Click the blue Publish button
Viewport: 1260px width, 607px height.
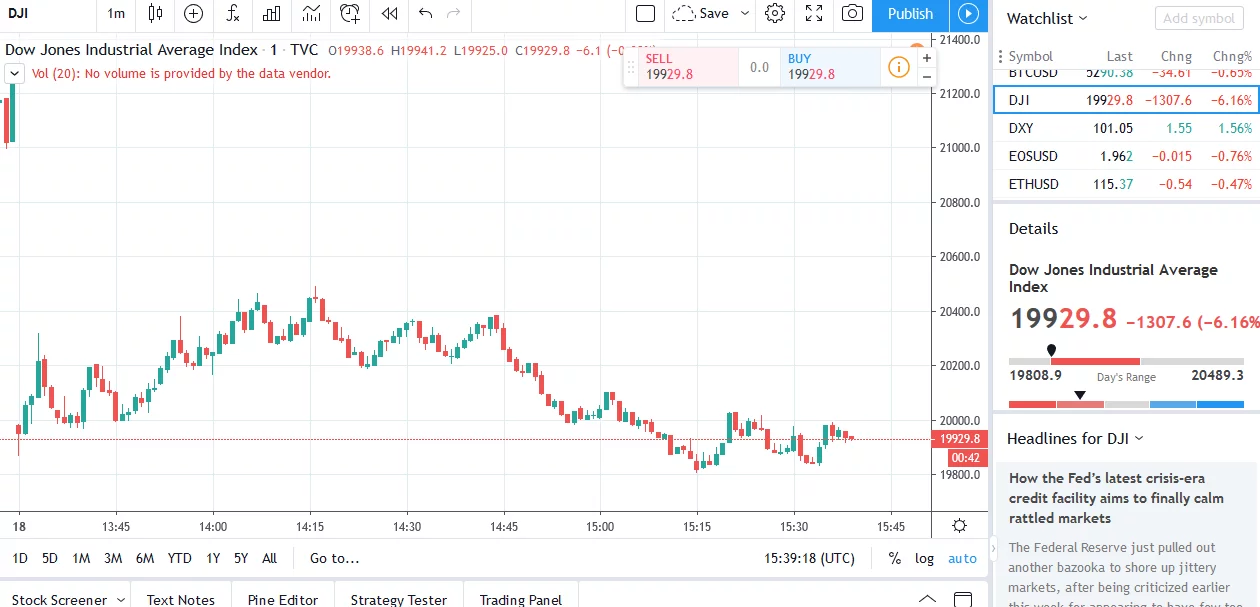pyautogui.click(x=910, y=14)
